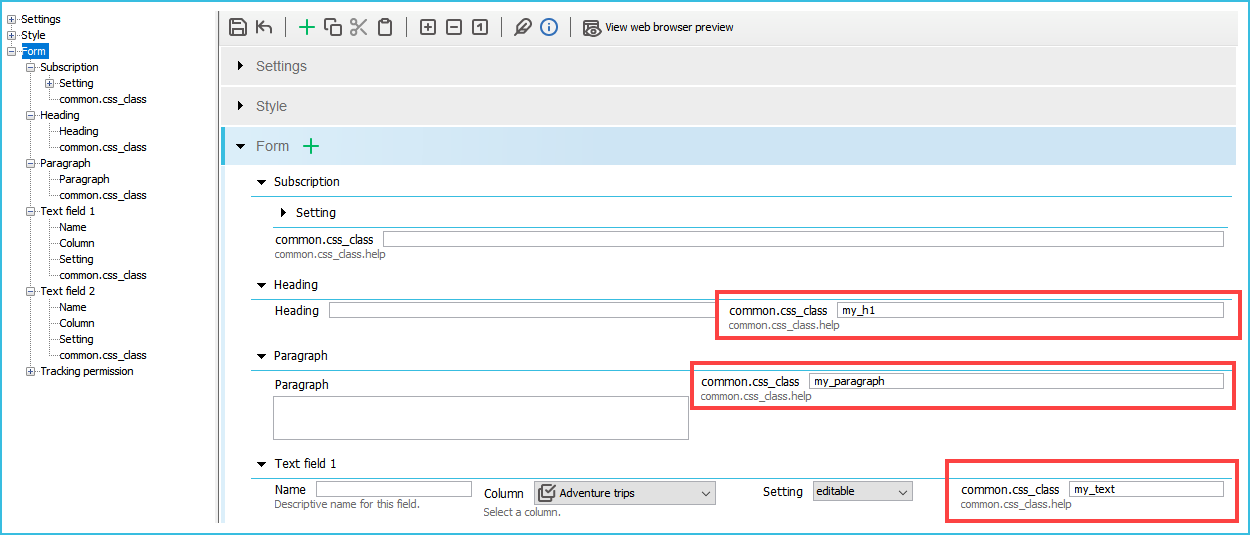Click the feather pen icon
Screen dimensions: 1250x535
tap(522, 27)
